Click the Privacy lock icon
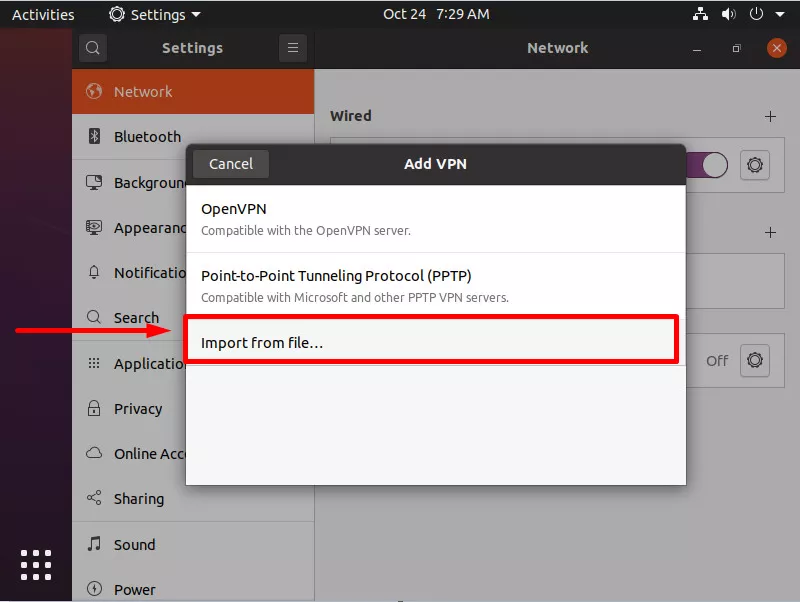 click(x=94, y=408)
